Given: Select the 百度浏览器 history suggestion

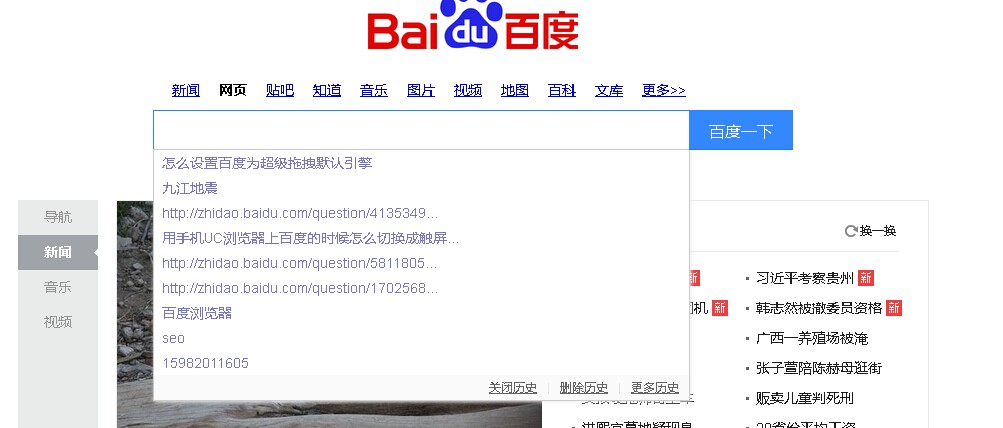Looking at the screenshot, I should pyautogui.click(x=421, y=313).
